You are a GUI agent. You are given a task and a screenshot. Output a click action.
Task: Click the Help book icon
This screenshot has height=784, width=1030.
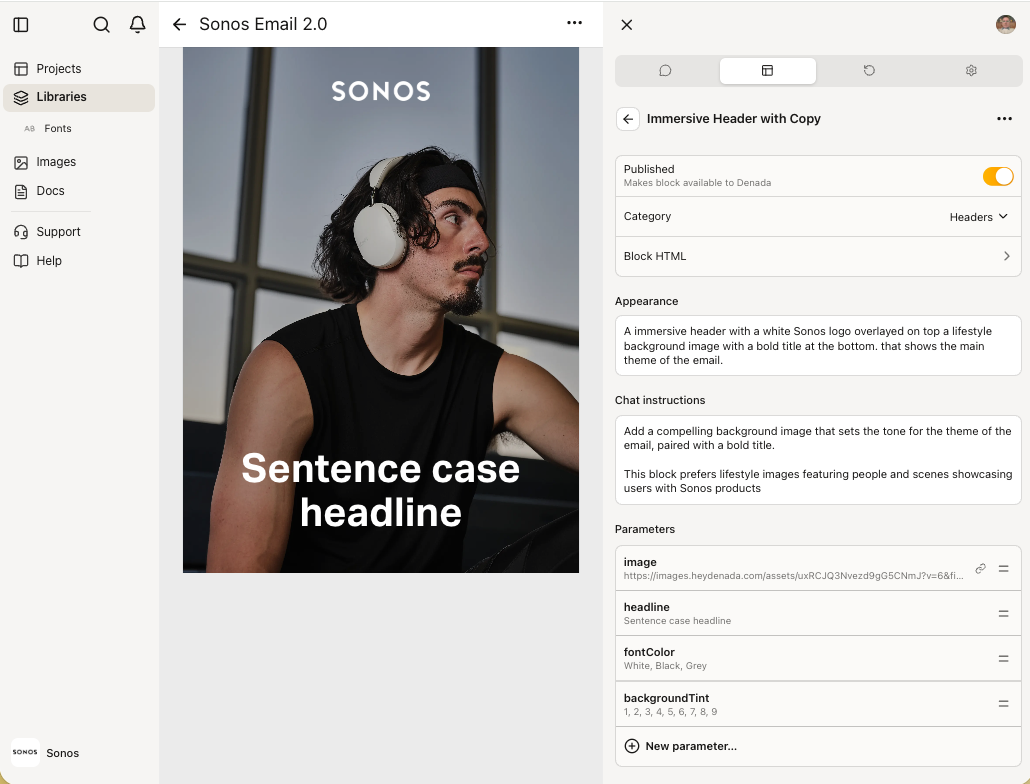tap(21, 261)
